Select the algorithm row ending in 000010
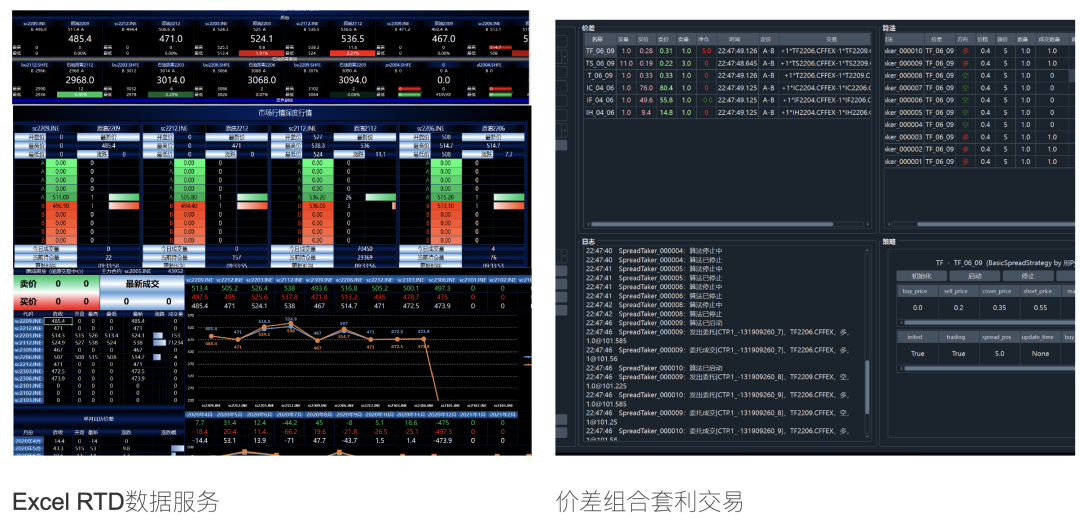Image resolution: width=1080 pixels, height=522 pixels. point(979,51)
